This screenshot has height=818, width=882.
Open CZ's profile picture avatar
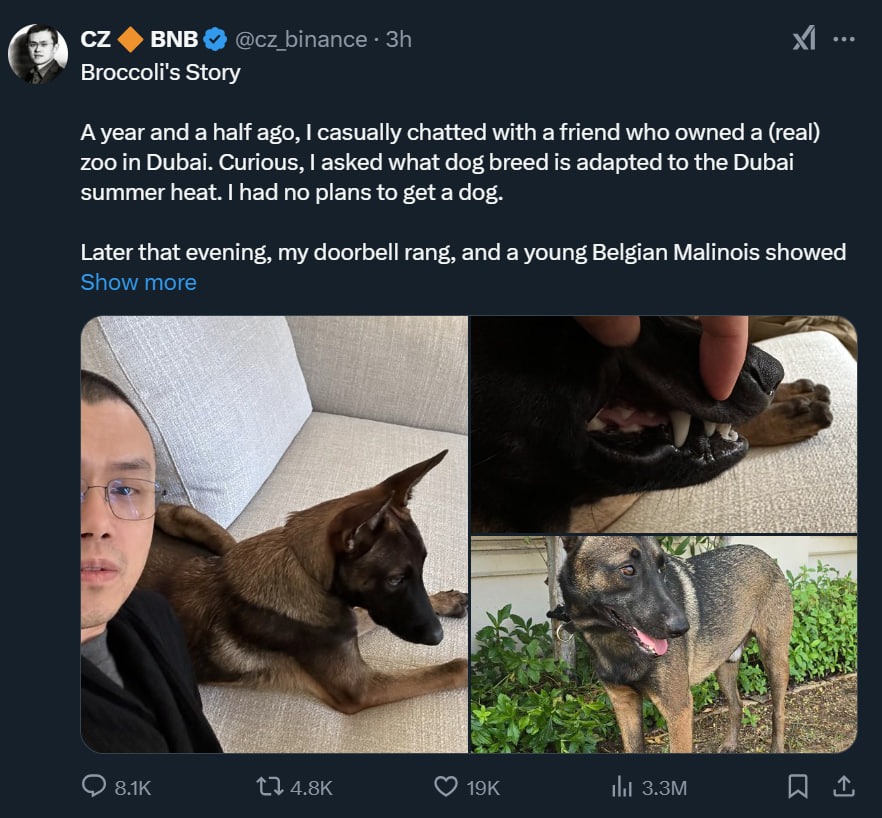[x=38, y=54]
